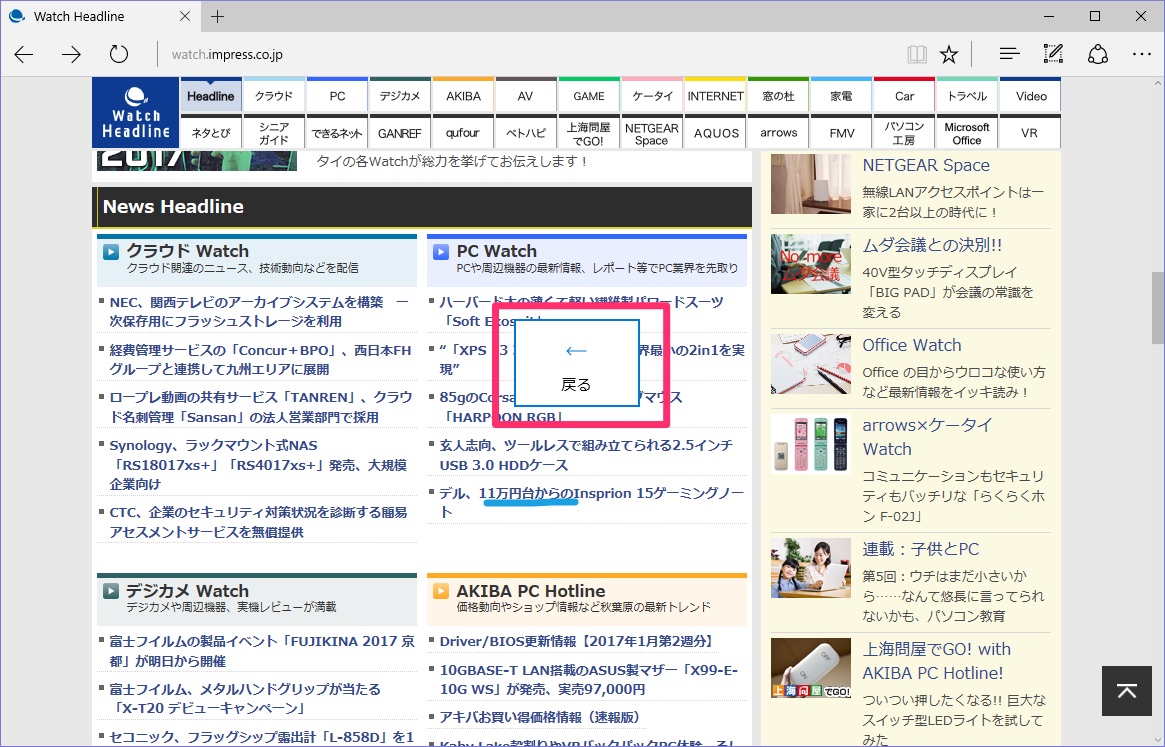Image resolution: width=1165 pixels, height=747 pixels.
Task: Click the 上海問屋でGO sidebar thumbnail
Action: coord(811,668)
